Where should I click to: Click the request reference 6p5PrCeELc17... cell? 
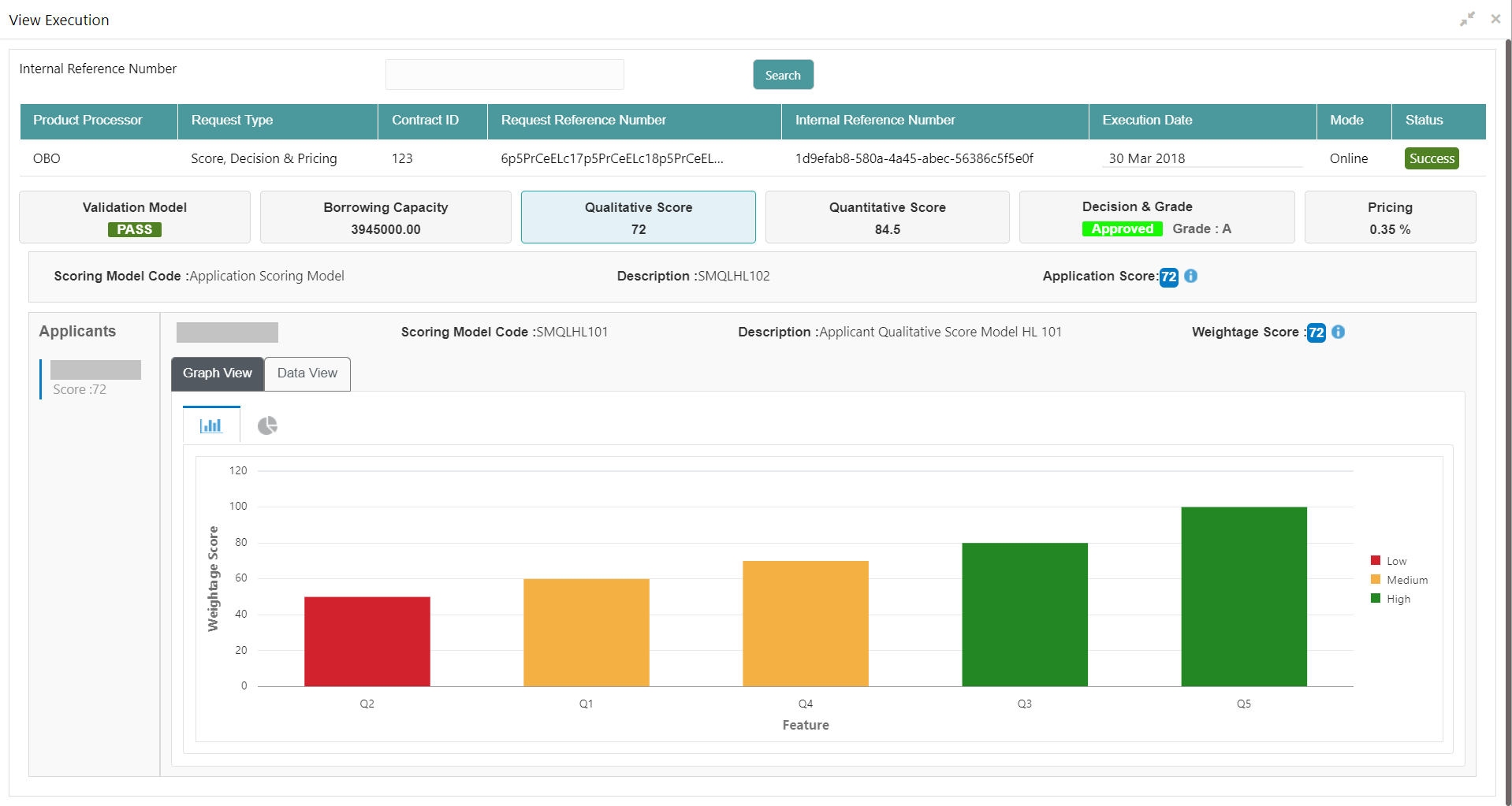612,158
